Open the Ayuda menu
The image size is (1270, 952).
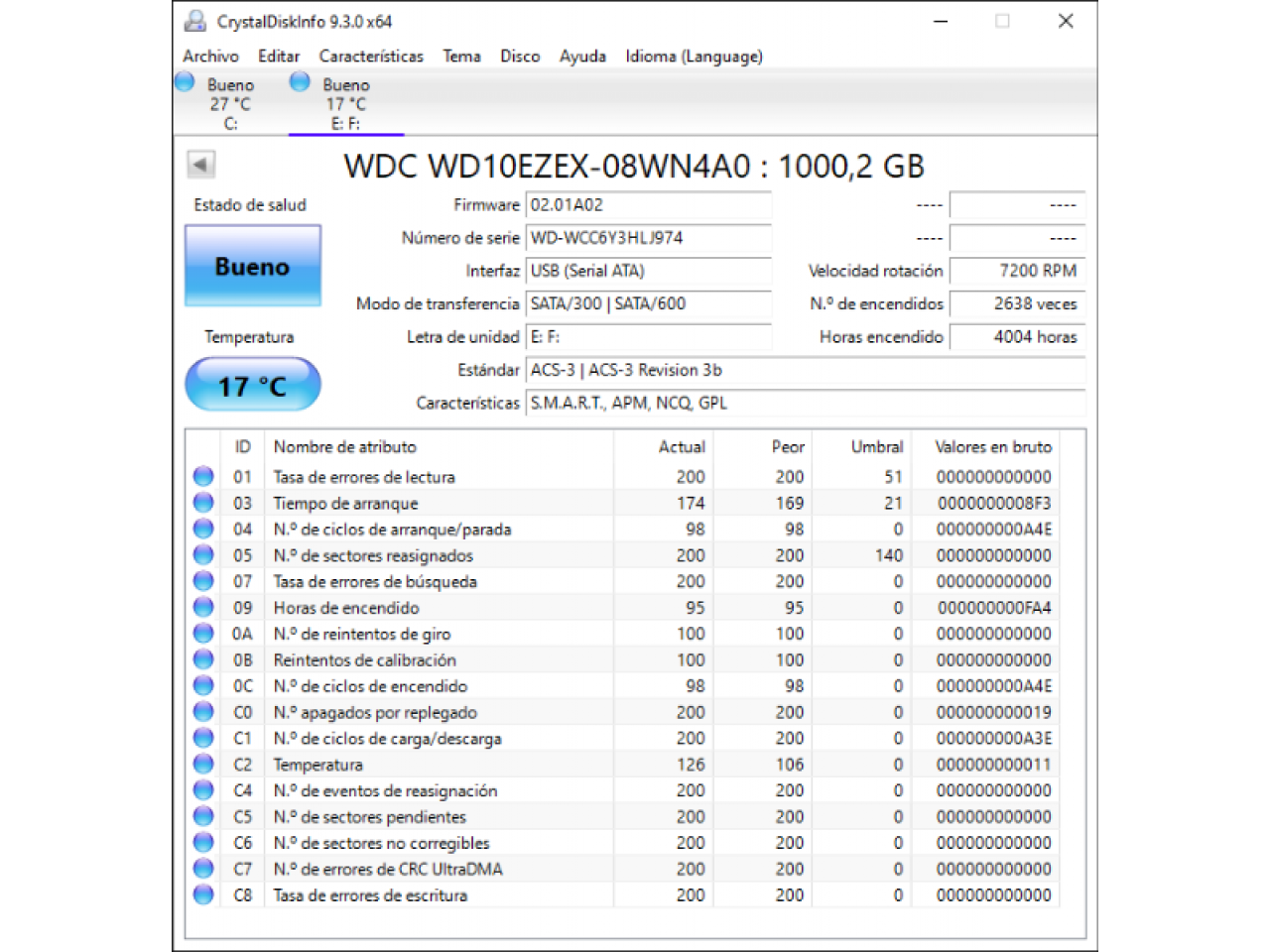click(582, 57)
